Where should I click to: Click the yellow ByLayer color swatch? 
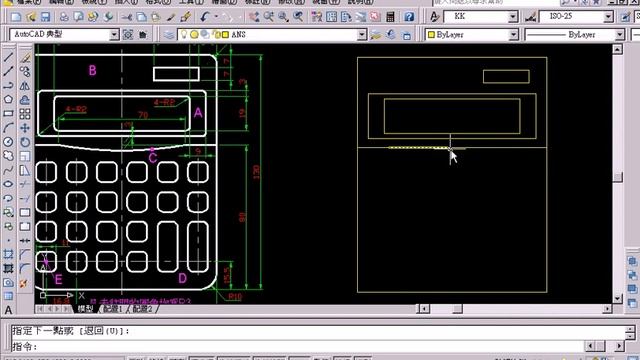point(431,35)
